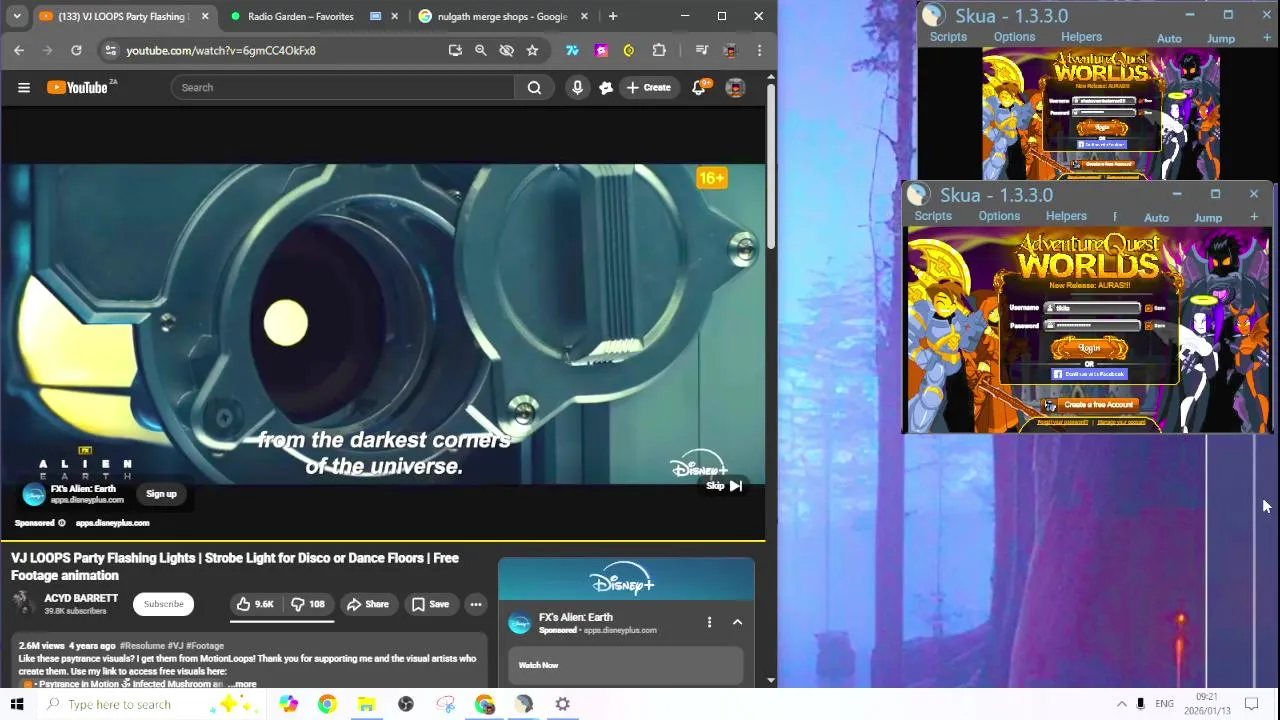Open Options menu in upper Skua window

pyautogui.click(x=1014, y=37)
